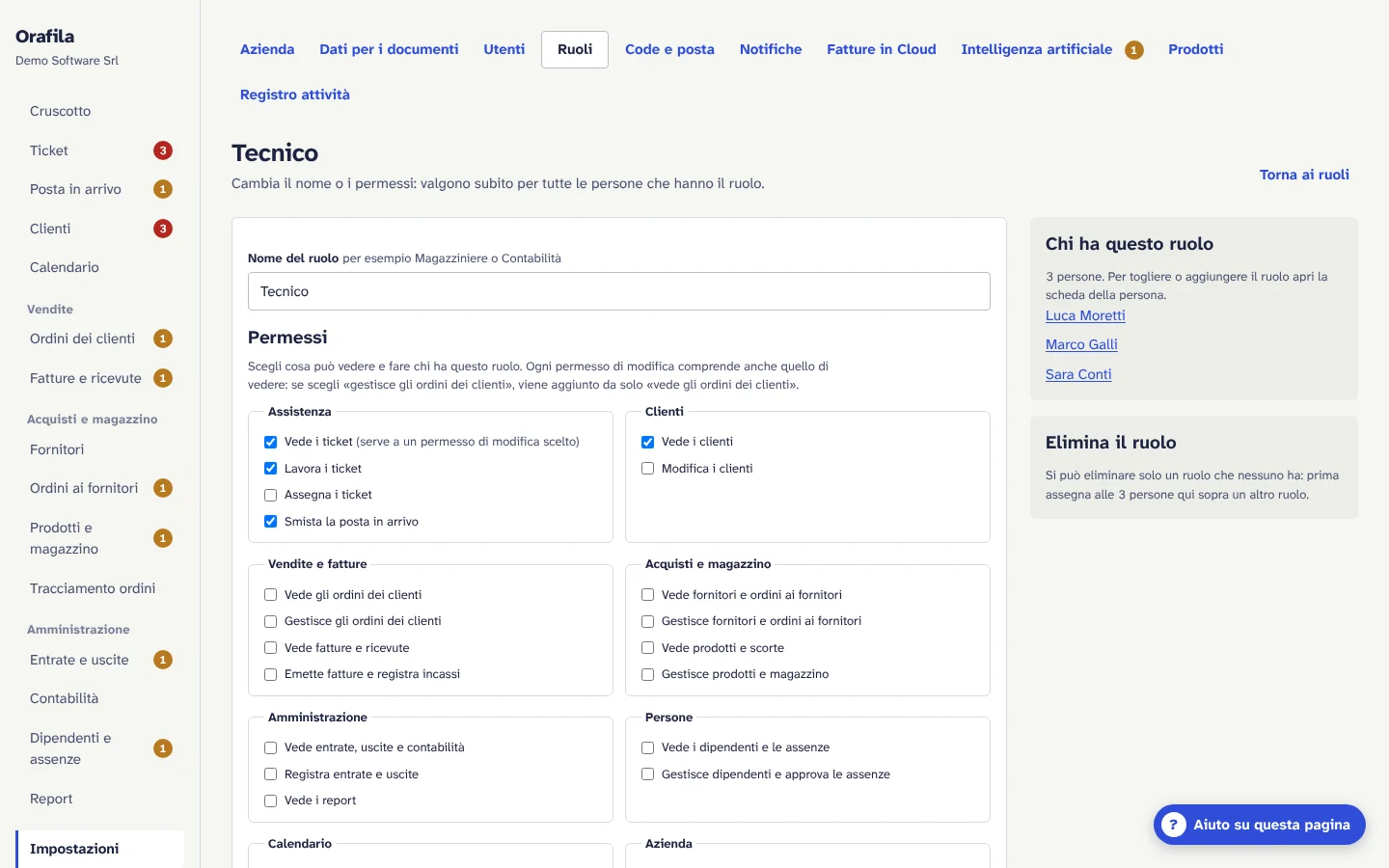Uncheck Smista la posta in arrivo
This screenshot has height=868, width=1389.
271,522
